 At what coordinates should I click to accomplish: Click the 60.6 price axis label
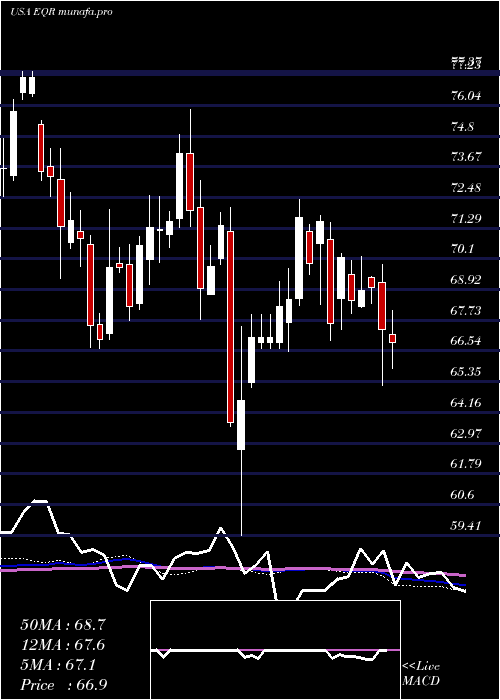[462, 495]
